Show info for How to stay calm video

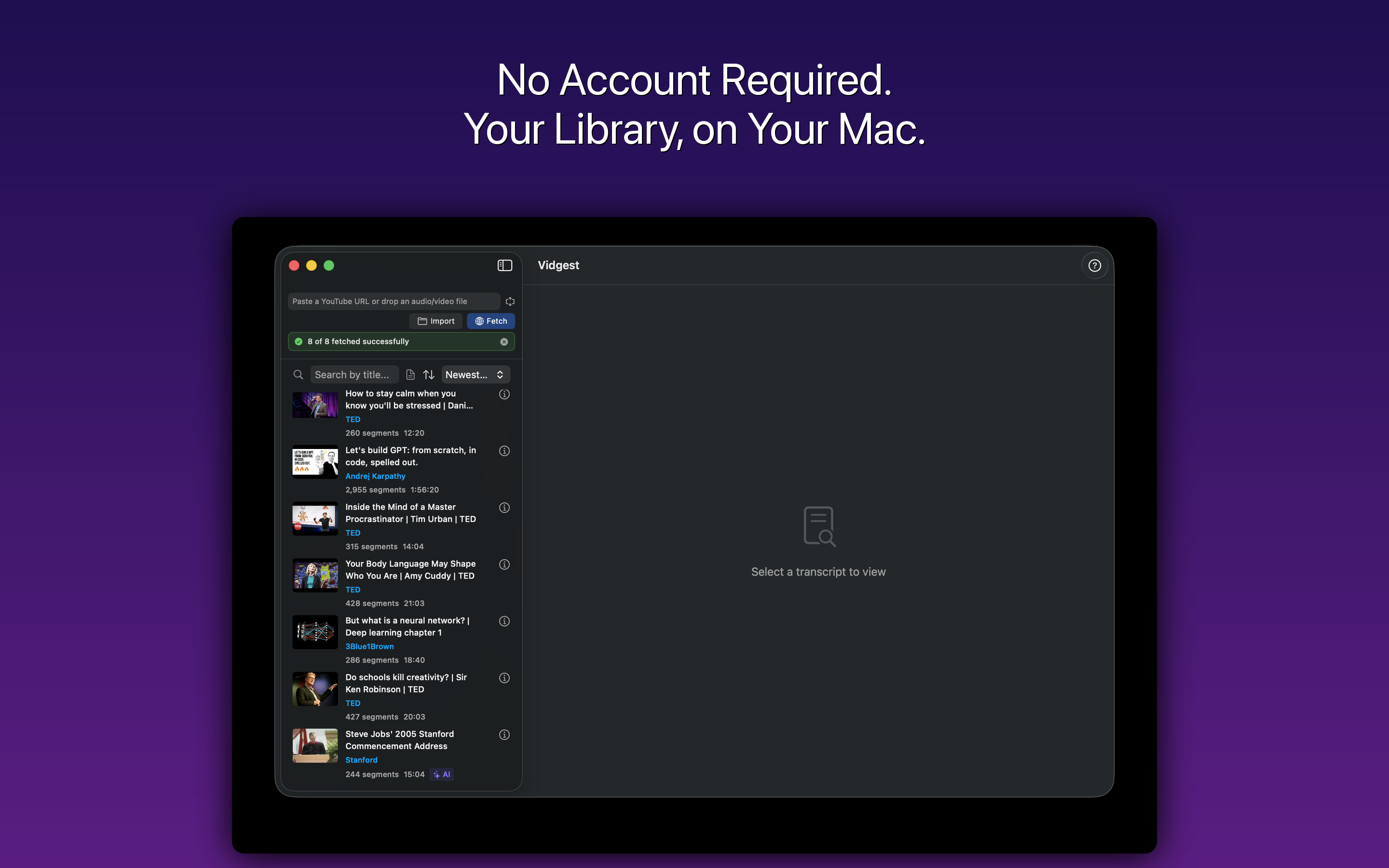coord(504,394)
